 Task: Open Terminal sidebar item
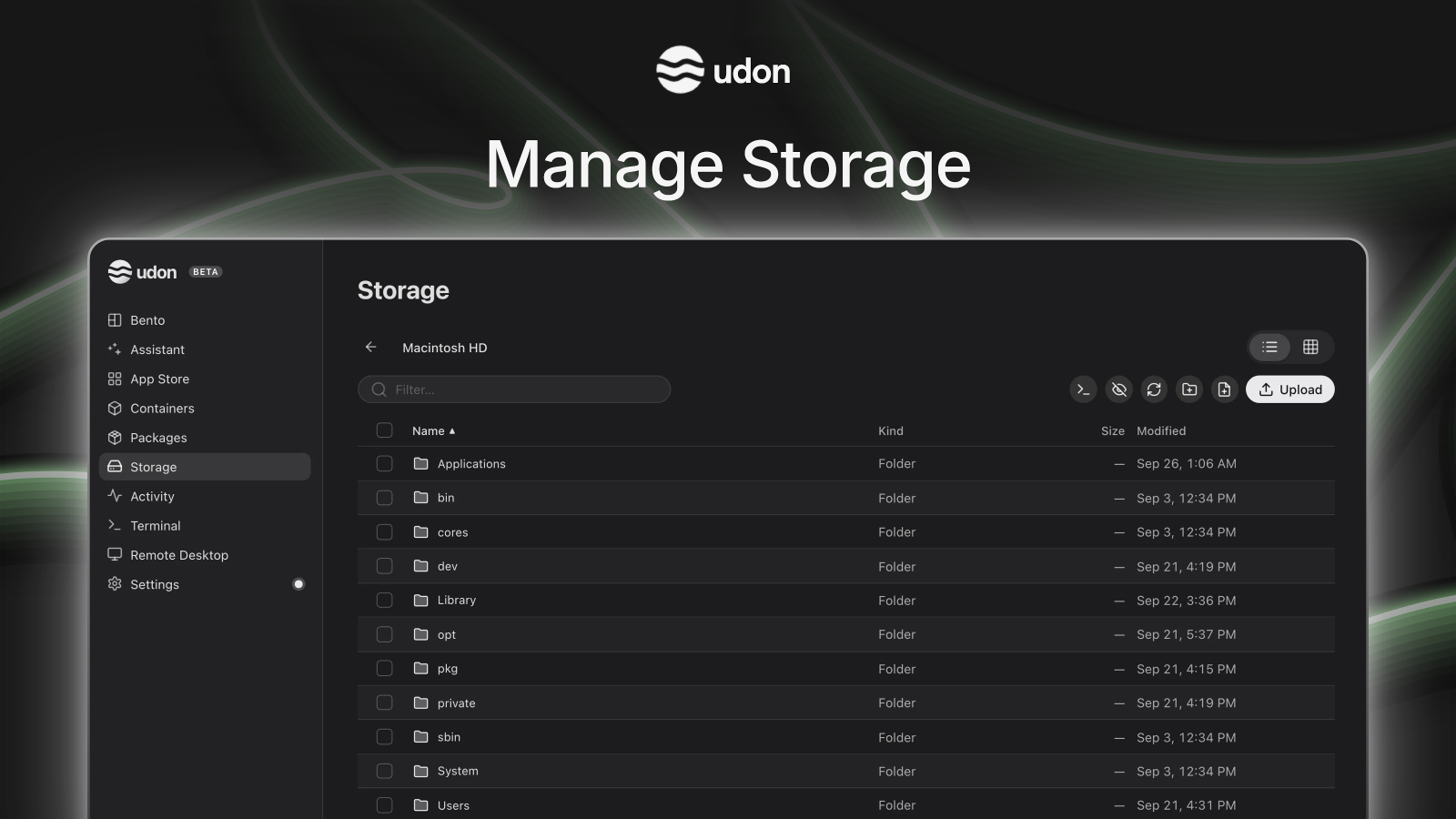pyautogui.click(x=205, y=526)
